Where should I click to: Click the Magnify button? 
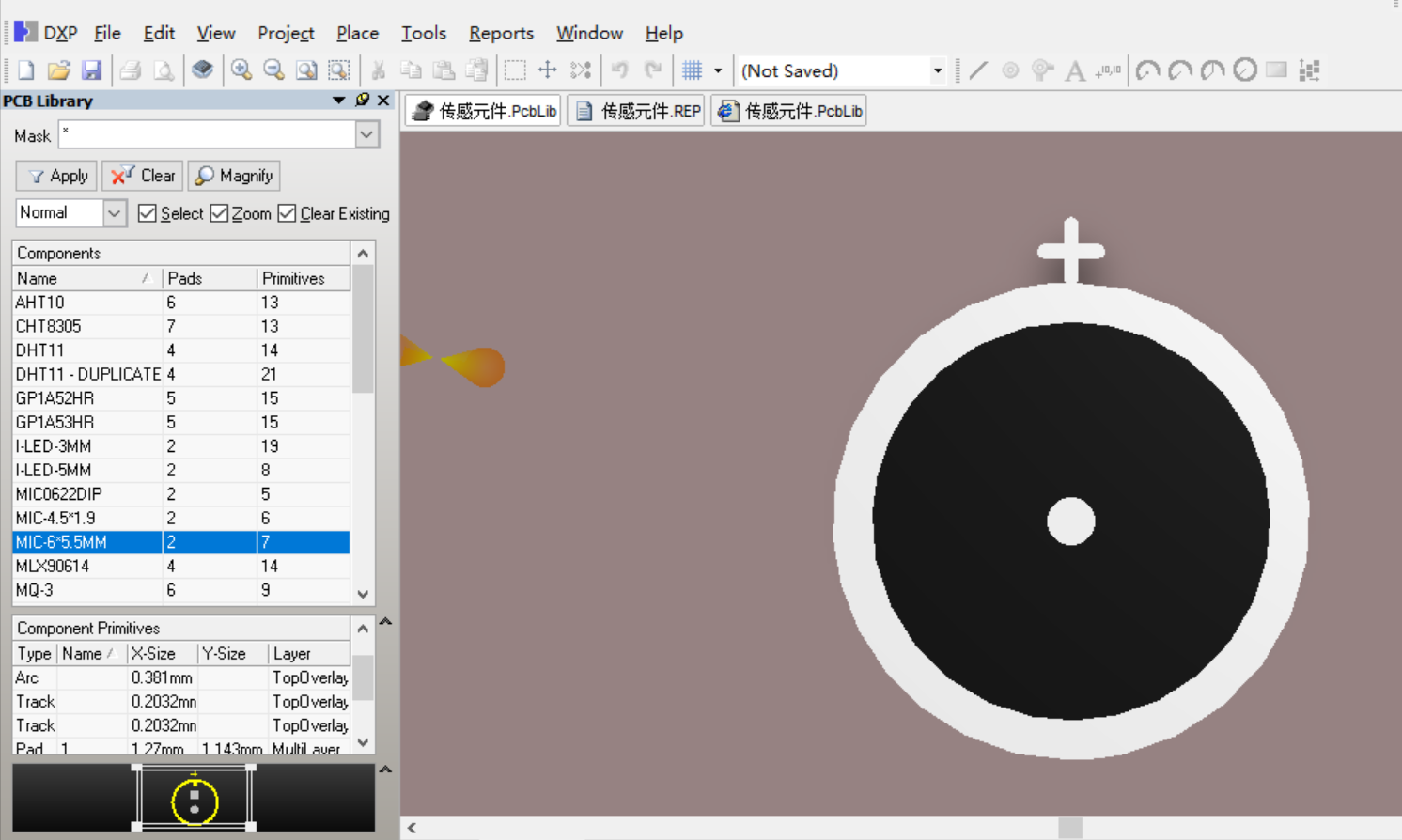[234, 176]
